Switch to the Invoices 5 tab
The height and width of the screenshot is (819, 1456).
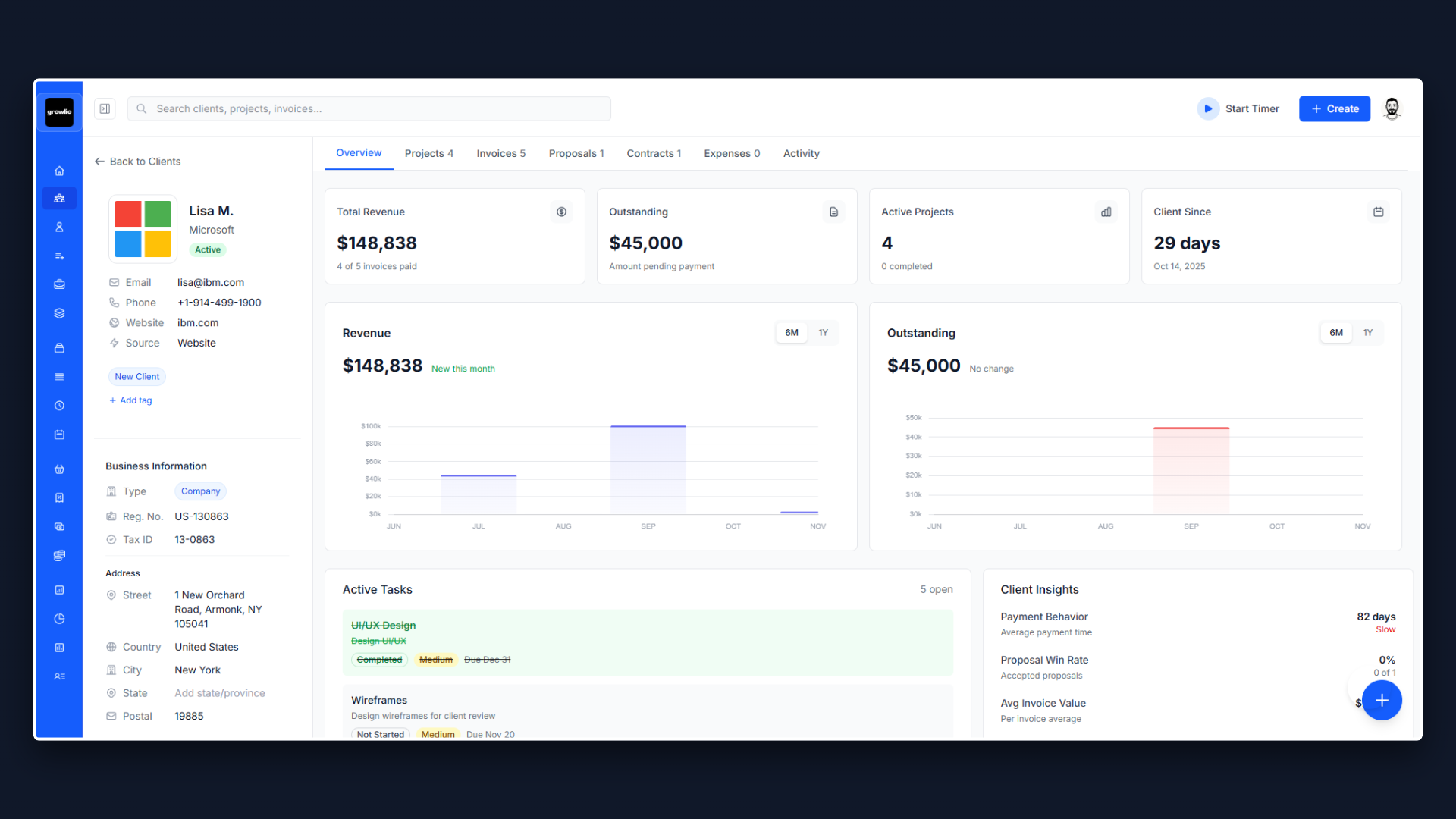pyautogui.click(x=500, y=153)
